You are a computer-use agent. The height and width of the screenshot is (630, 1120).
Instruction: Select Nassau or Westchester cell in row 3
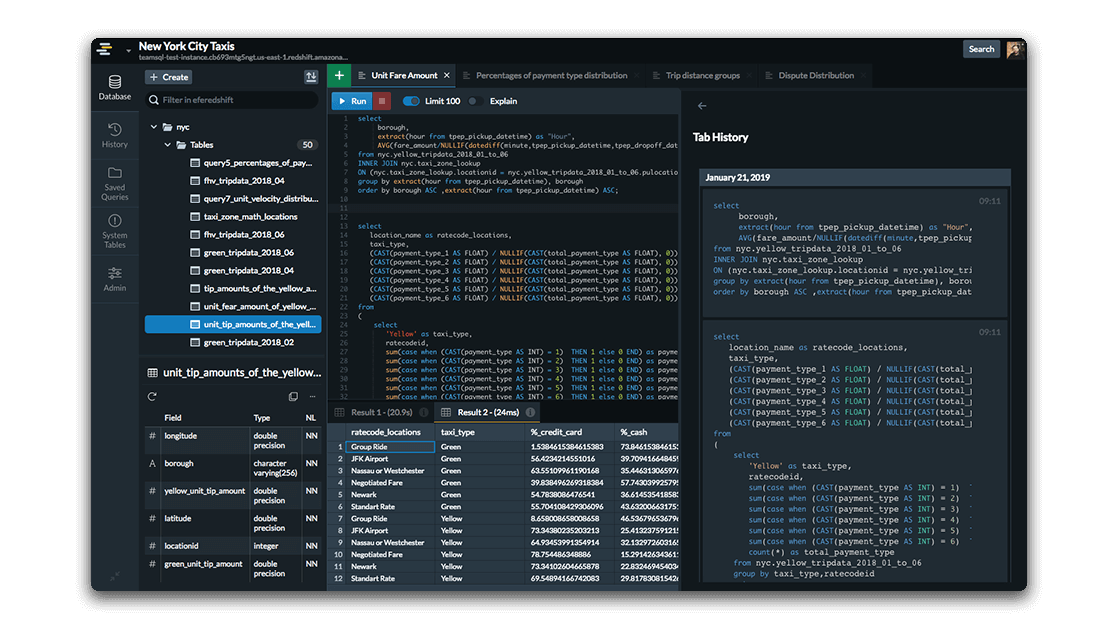click(390, 471)
